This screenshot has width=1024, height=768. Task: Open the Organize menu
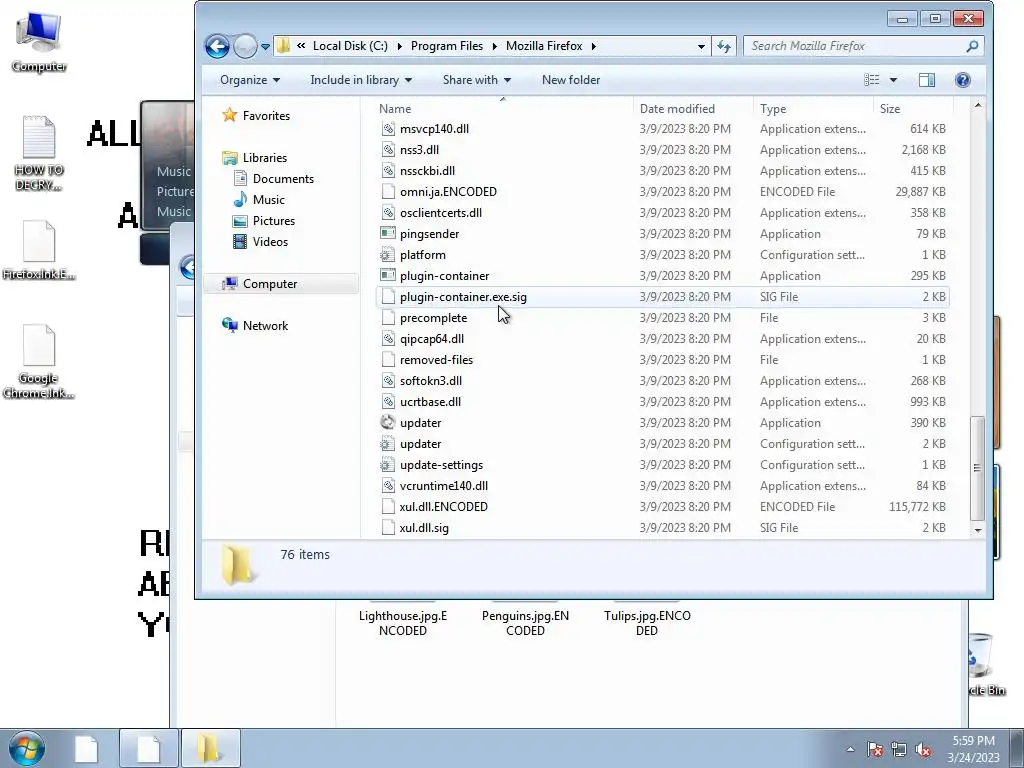(250, 80)
